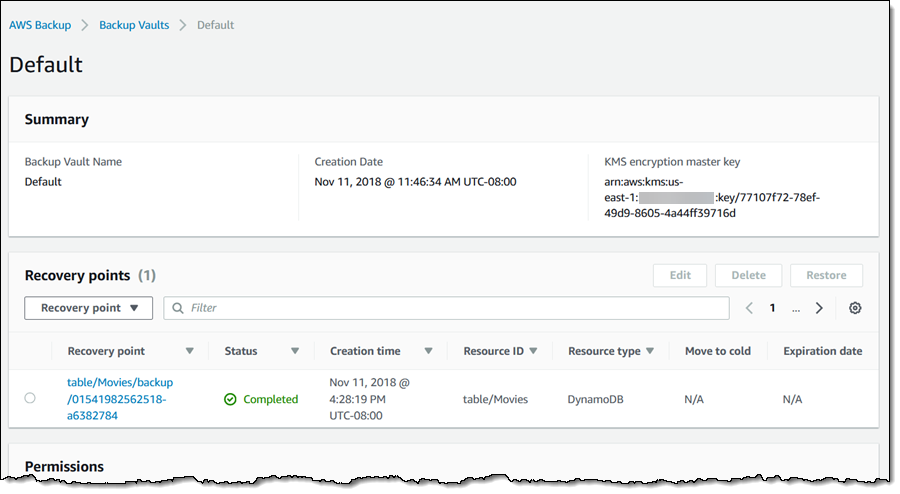Sort by Creation time column arrow

[x=428, y=351]
